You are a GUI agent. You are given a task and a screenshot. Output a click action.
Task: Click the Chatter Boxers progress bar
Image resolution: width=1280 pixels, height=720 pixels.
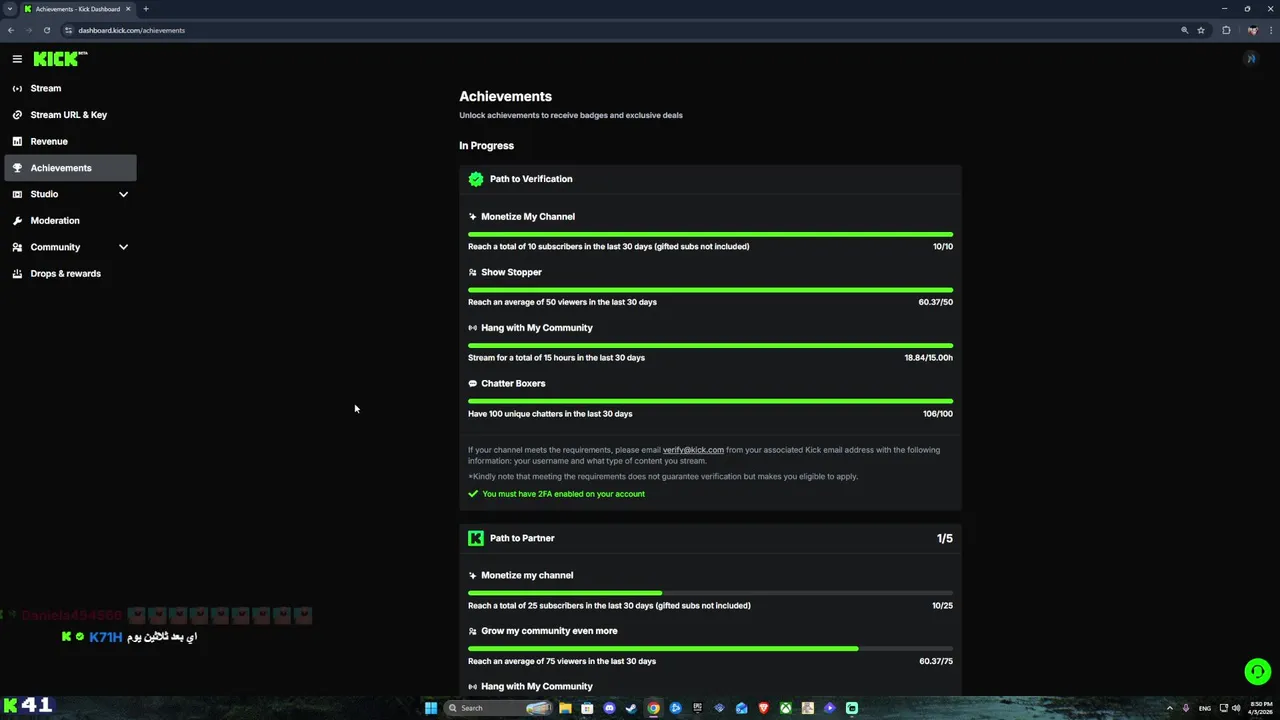(x=710, y=402)
